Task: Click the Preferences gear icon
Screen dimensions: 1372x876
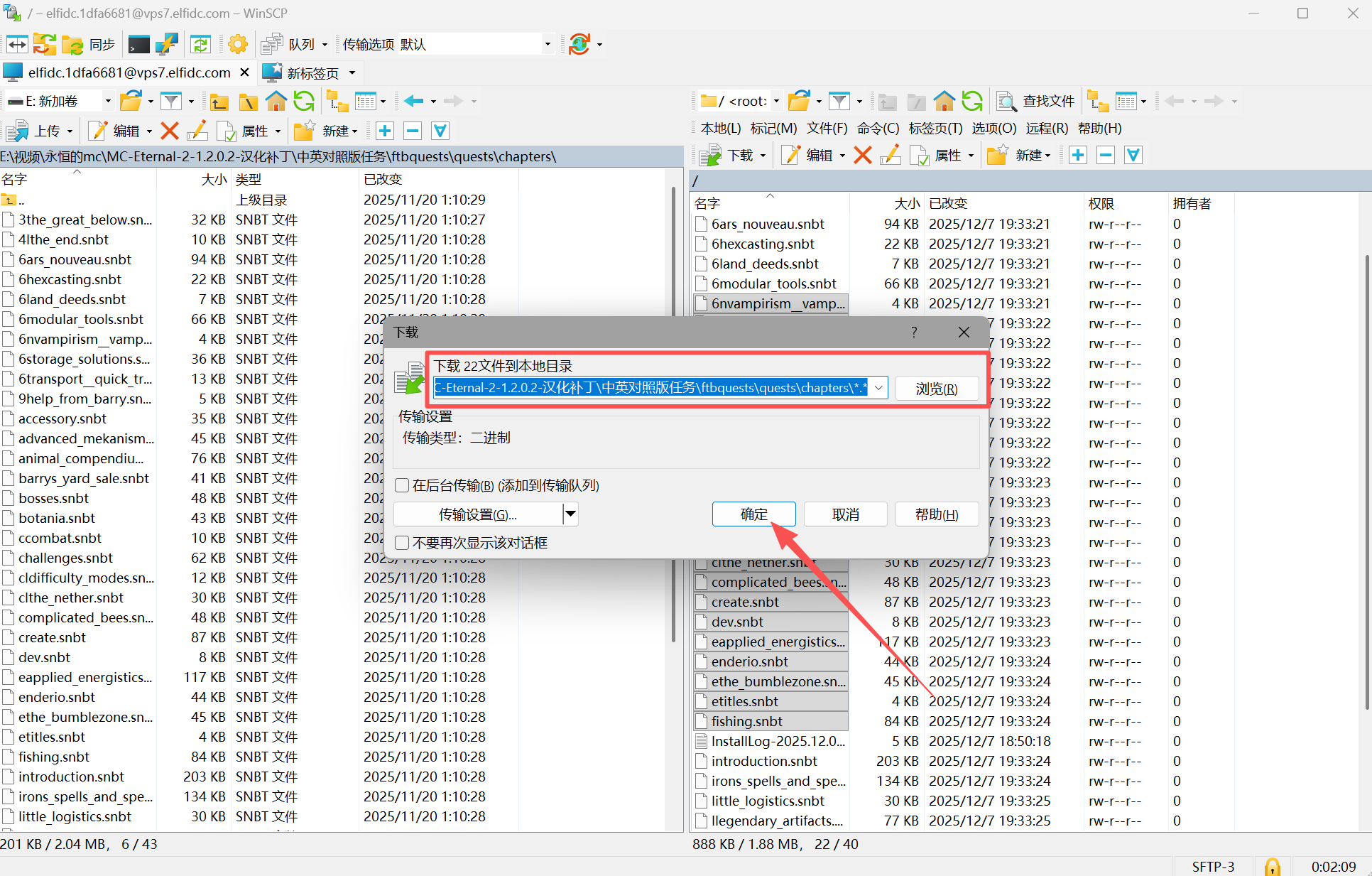Action: (x=238, y=45)
